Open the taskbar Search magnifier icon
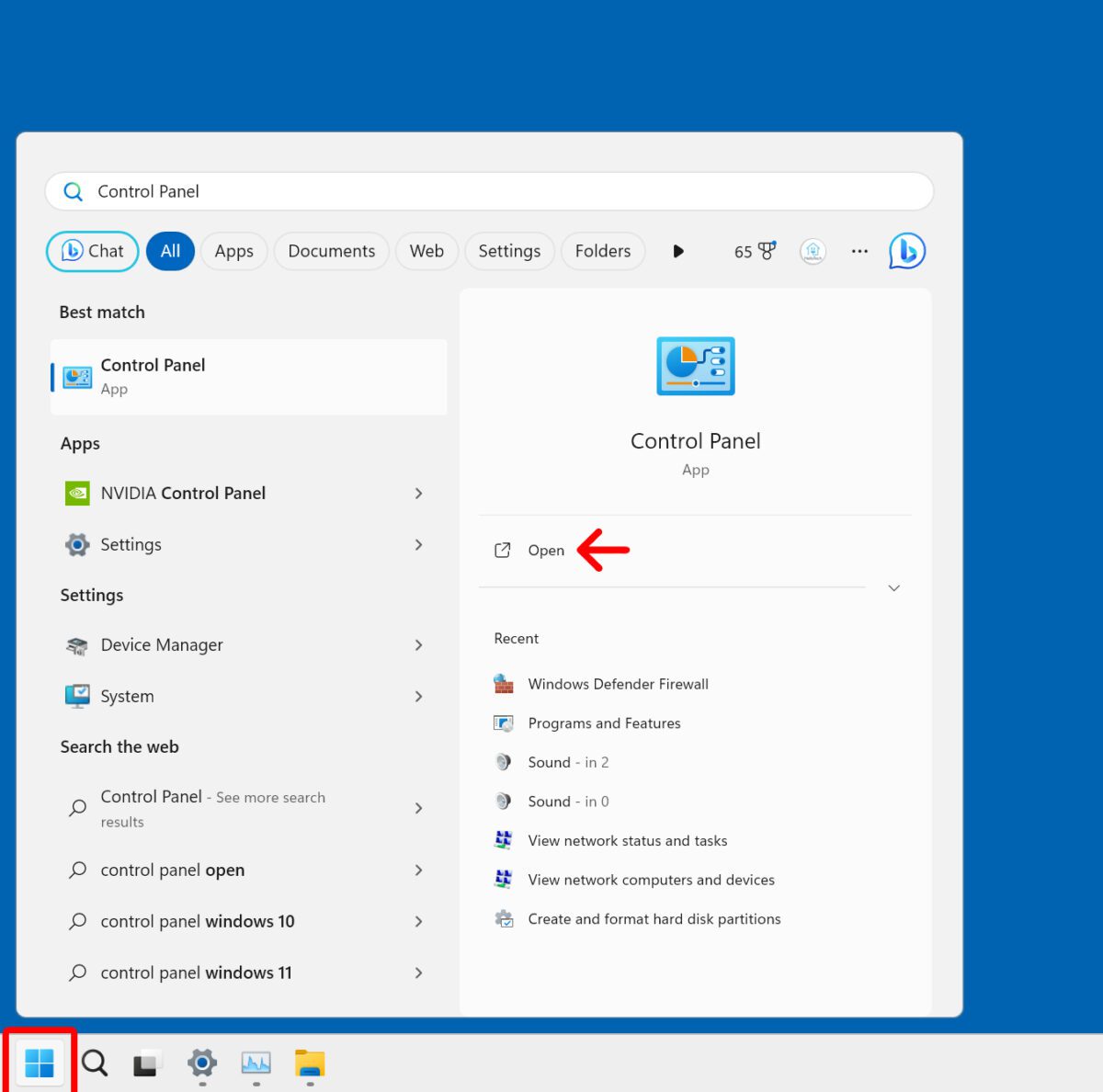 [95, 1064]
